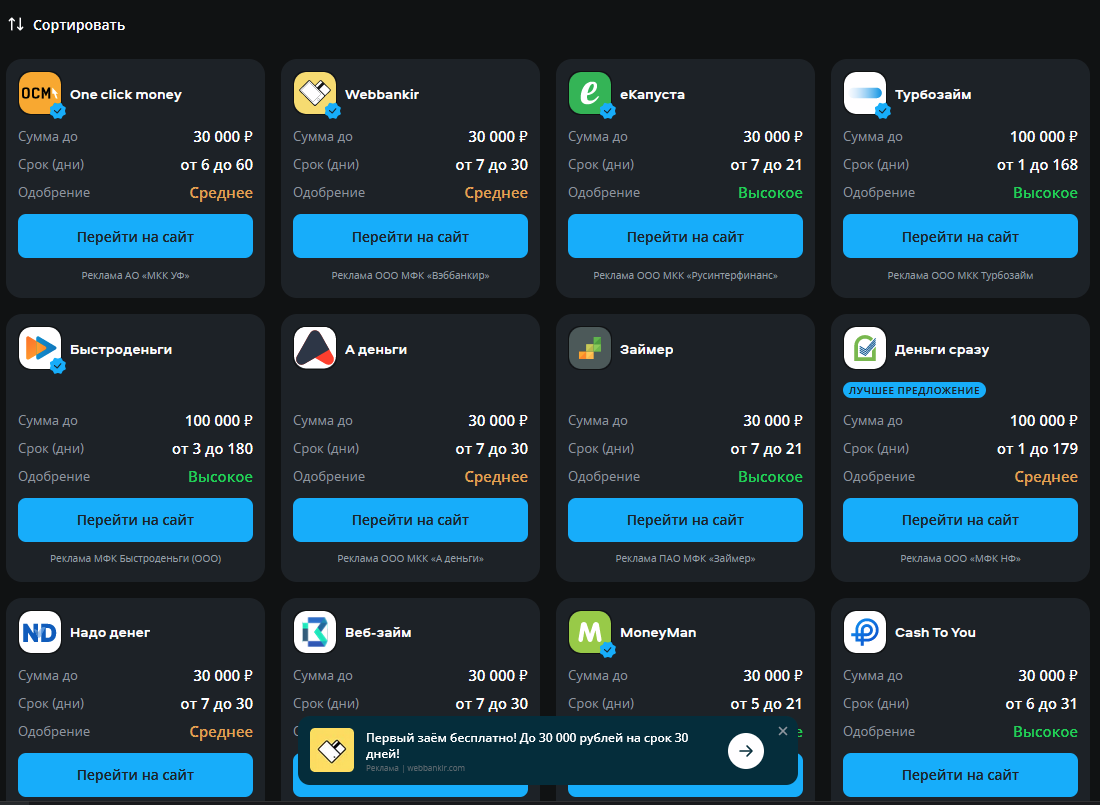1100x805 pixels.
Task: Click the Быстроденьги card title
Action: [121, 349]
